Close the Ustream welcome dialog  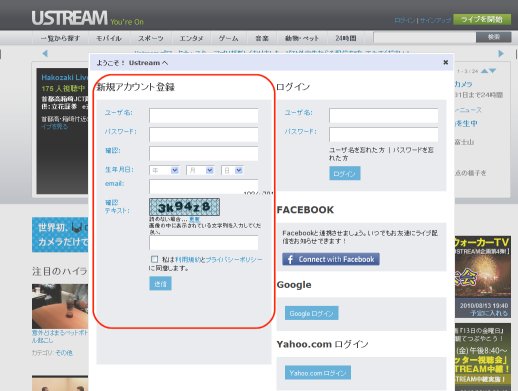446,62
